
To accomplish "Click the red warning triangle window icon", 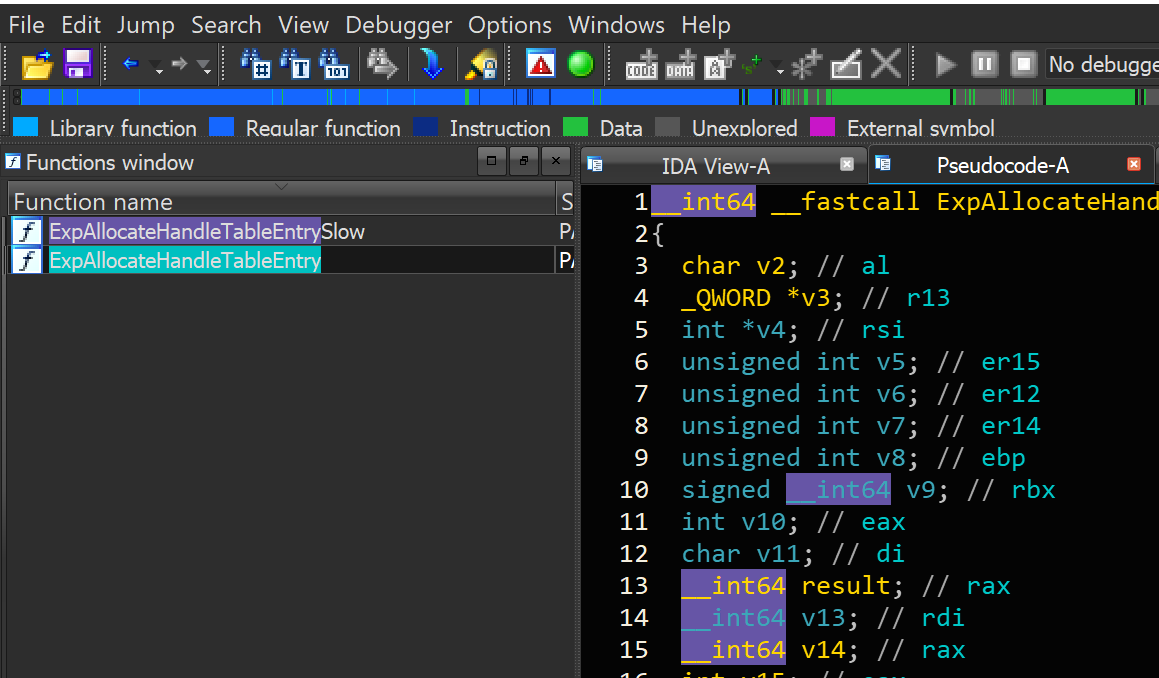I will coord(540,64).
